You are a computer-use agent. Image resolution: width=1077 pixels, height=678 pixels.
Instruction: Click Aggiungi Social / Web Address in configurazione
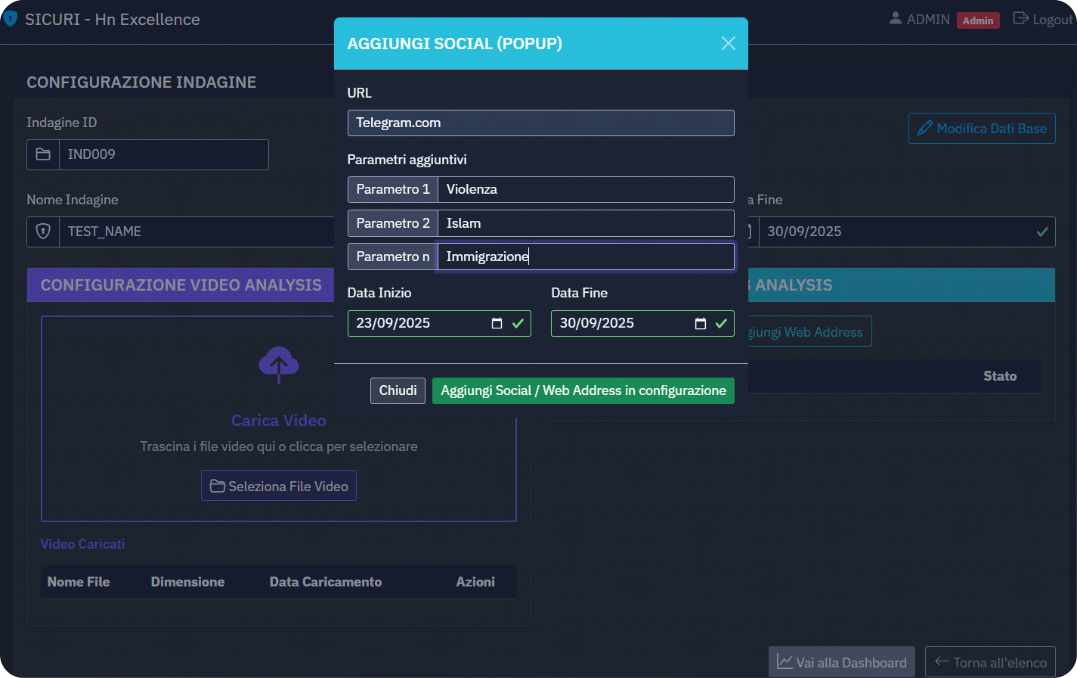583,391
